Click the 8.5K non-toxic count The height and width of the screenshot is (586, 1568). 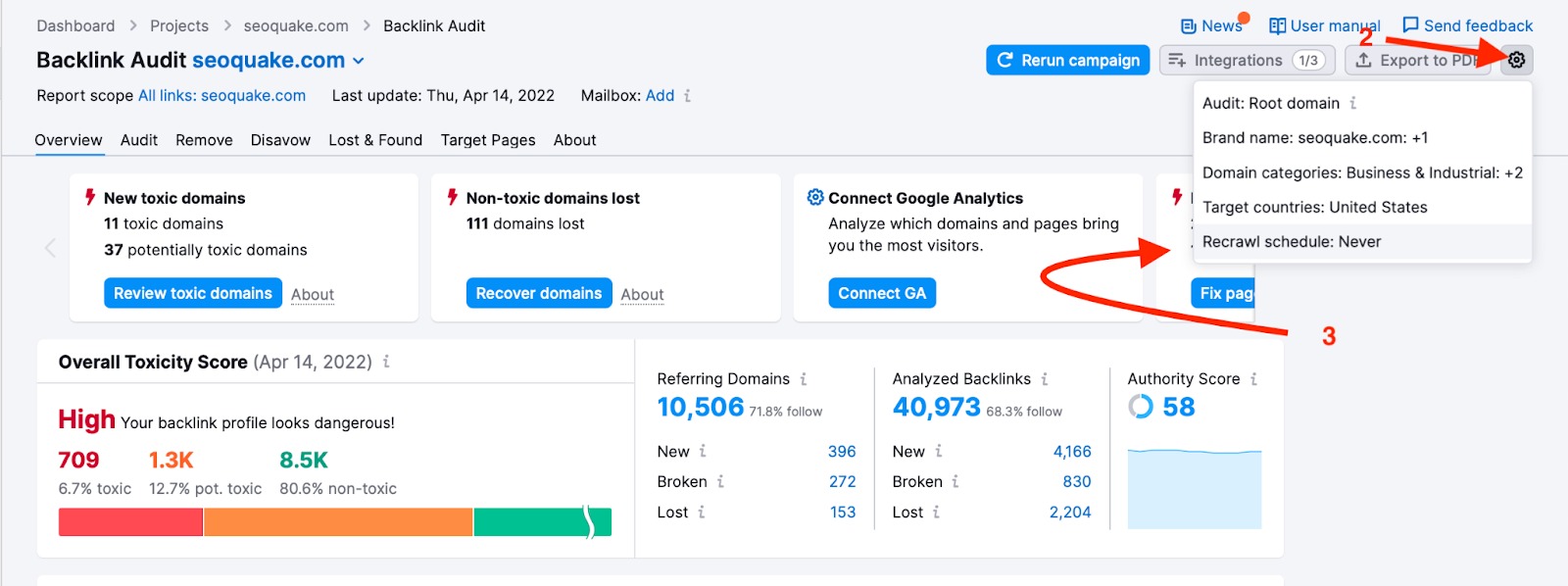[x=304, y=460]
